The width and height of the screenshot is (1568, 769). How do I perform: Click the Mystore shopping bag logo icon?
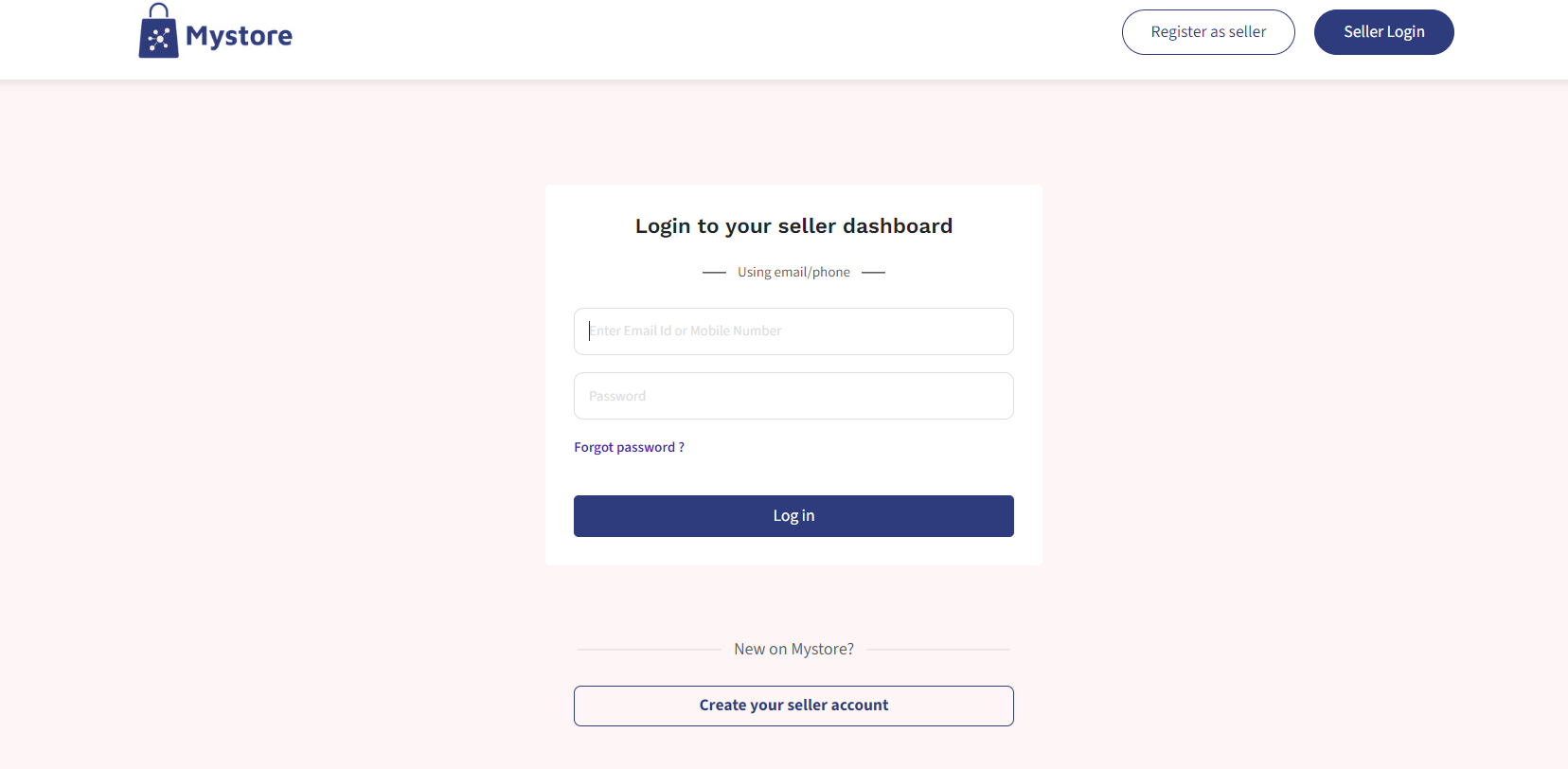(158, 32)
